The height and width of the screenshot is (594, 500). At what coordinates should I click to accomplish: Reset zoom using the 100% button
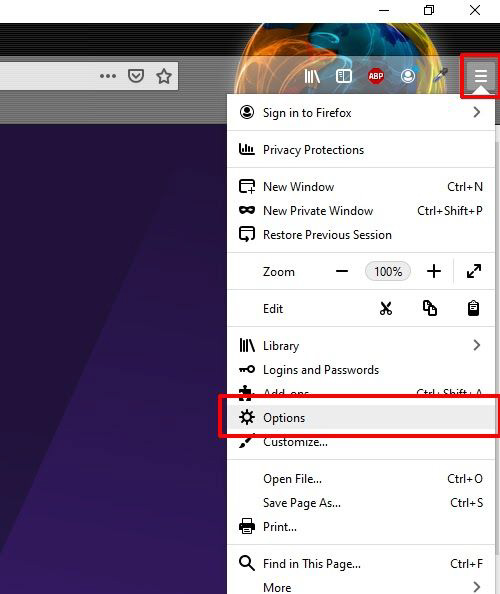(388, 271)
